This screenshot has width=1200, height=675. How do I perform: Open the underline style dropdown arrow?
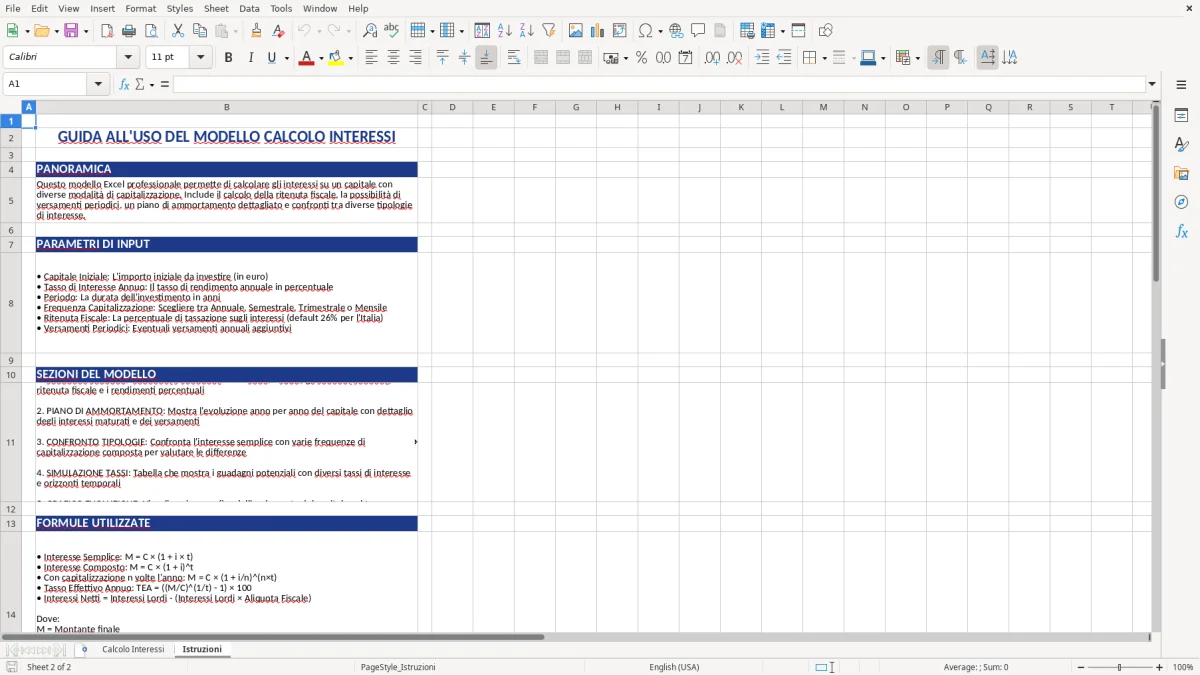click(287, 58)
